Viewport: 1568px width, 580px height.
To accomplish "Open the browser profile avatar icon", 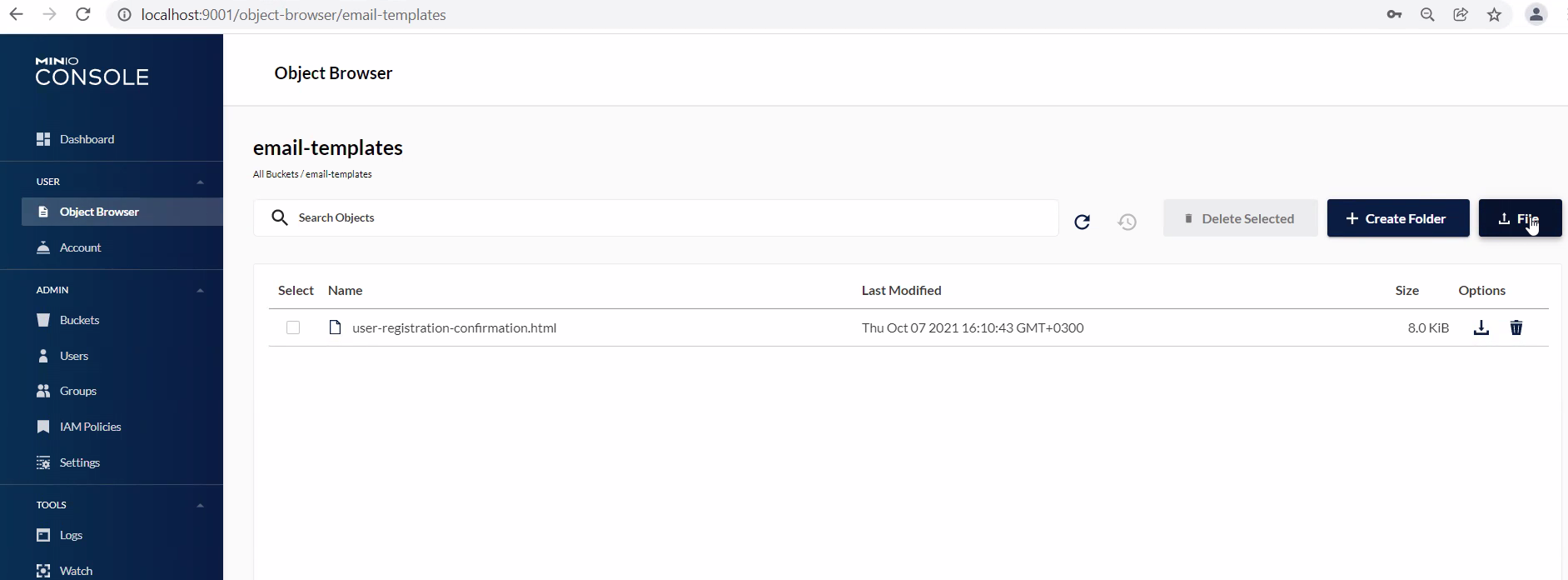I will [1536, 15].
